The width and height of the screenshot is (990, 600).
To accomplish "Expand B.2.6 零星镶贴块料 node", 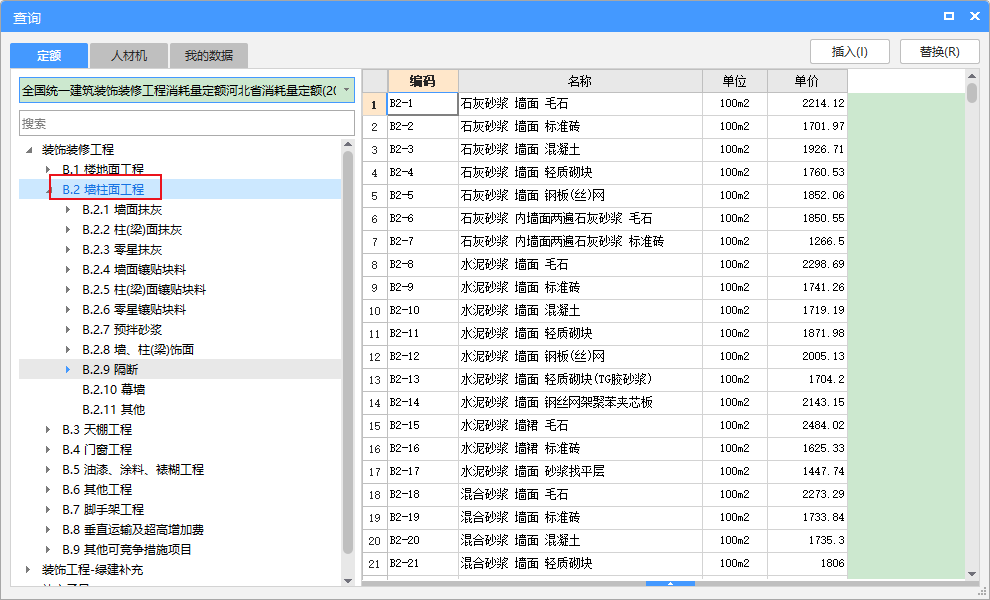I will pos(68,309).
